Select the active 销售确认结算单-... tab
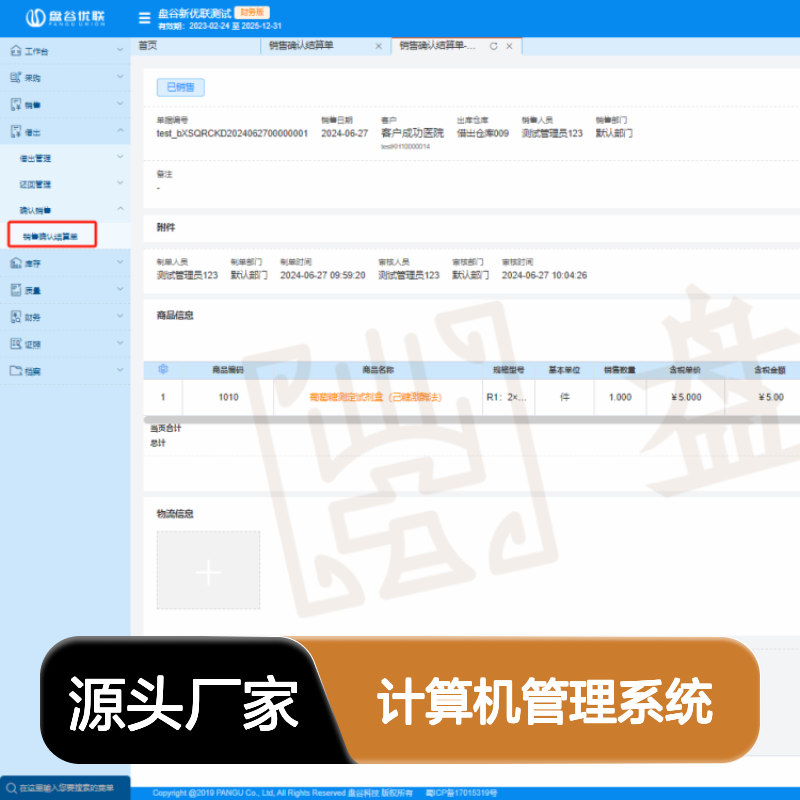Image resolution: width=800 pixels, height=800 pixels. (438, 46)
